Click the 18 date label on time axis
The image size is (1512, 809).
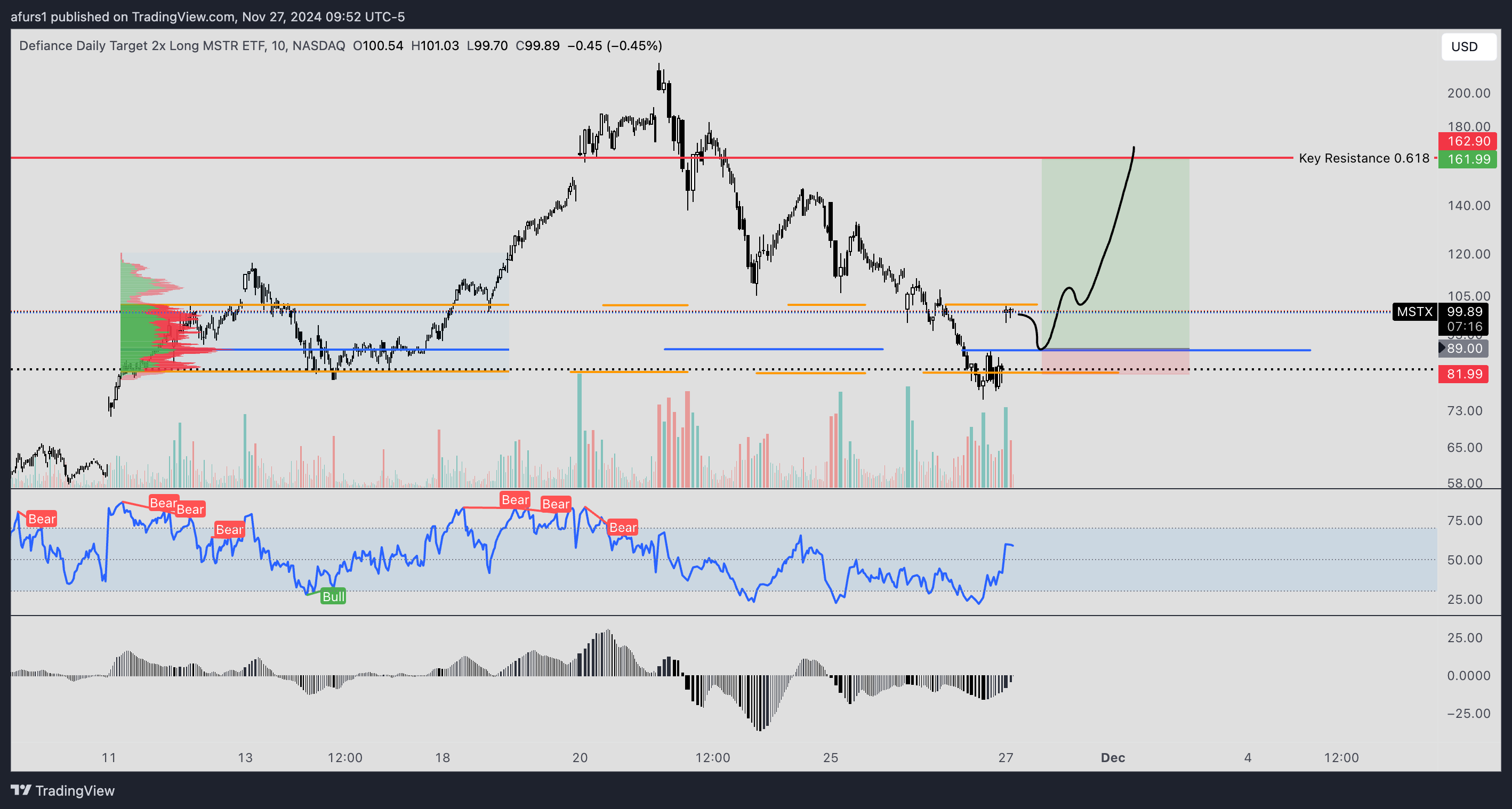(x=443, y=757)
